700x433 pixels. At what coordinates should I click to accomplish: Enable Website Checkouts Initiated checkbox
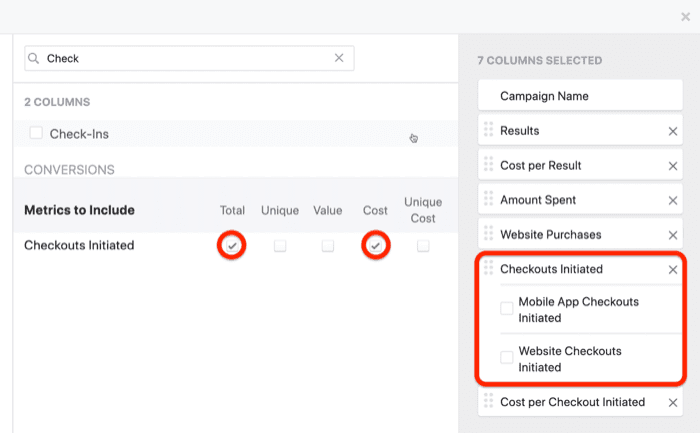pos(507,358)
